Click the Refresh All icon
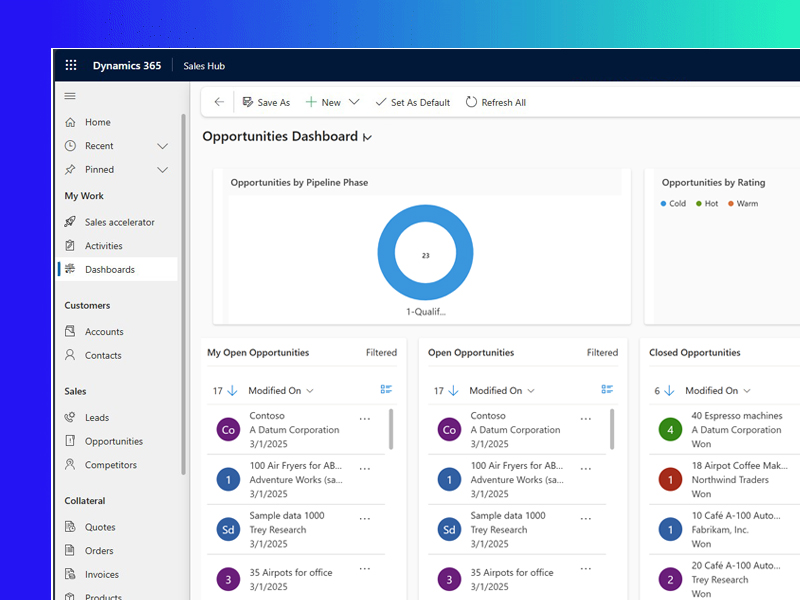Image resolution: width=800 pixels, height=600 pixels. (472, 102)
